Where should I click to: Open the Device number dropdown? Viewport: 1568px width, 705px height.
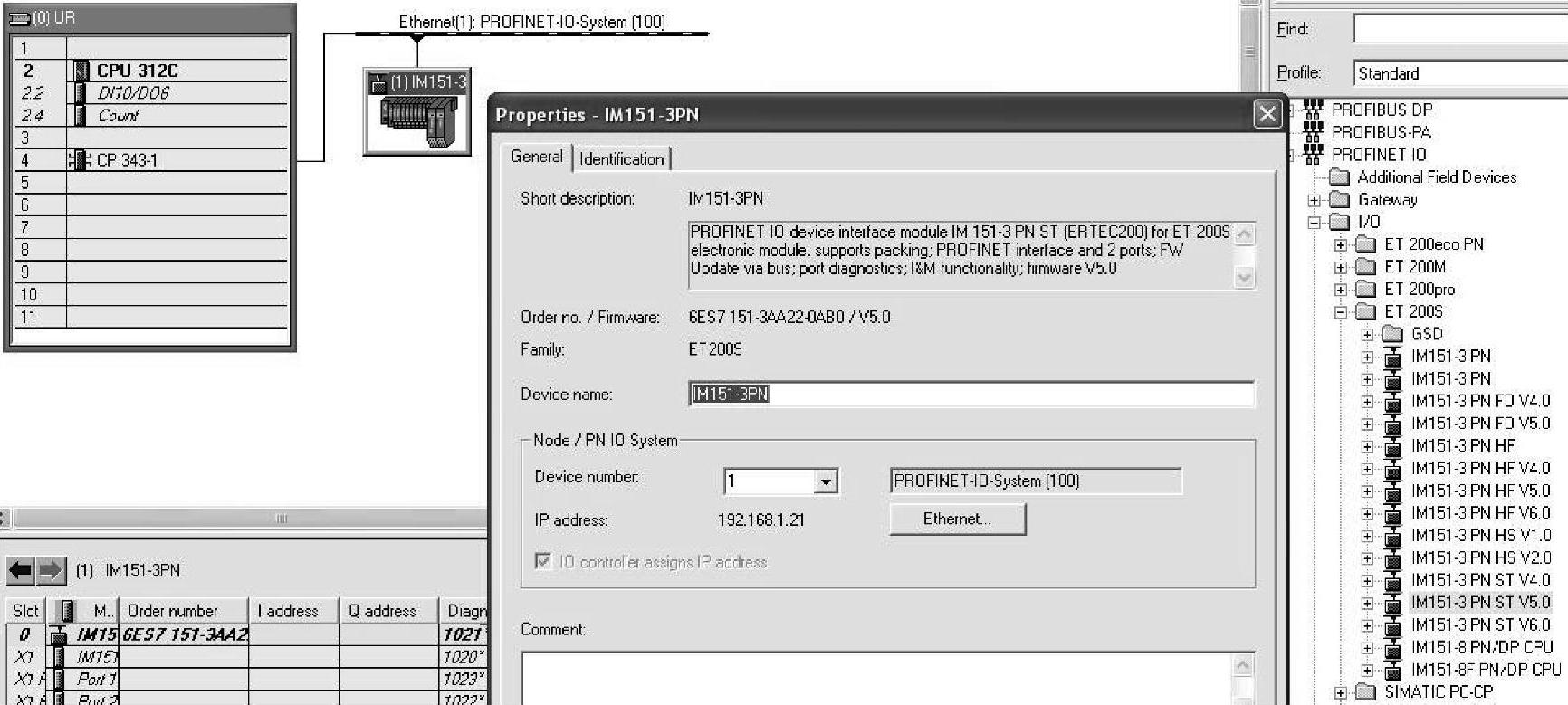click(x=826, y=482)
